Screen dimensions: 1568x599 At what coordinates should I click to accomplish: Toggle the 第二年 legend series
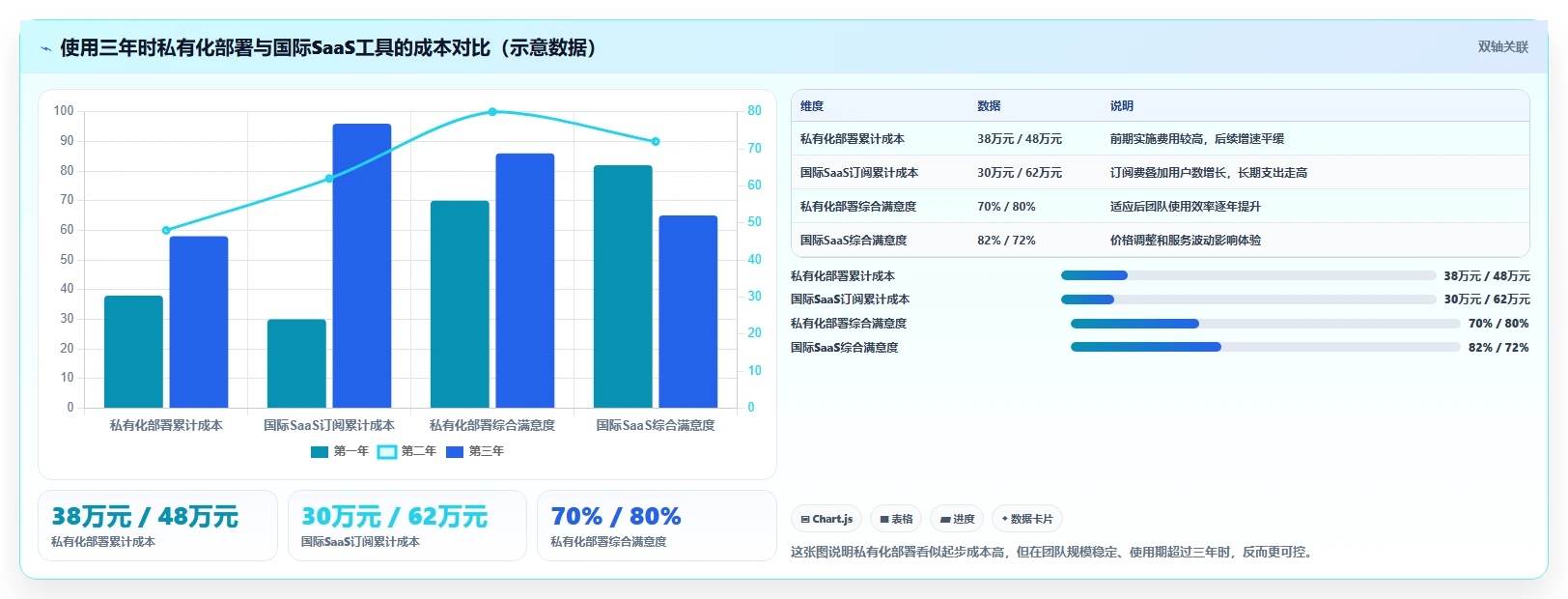pyautogui.click(x=406, y=451)
